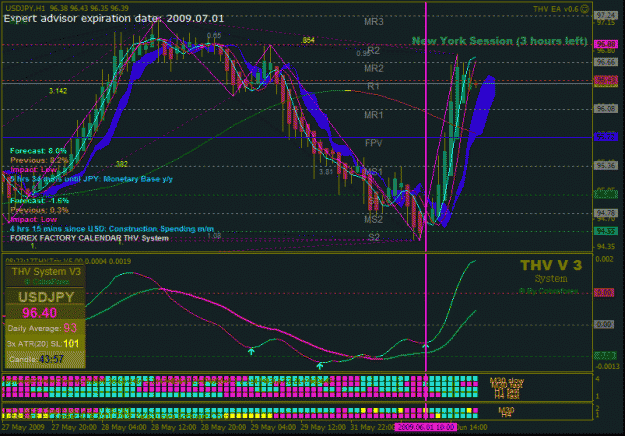
Task: Click the USD: Construction Spending m/m line
Action: pyautogui.click(x=112, y=229)
